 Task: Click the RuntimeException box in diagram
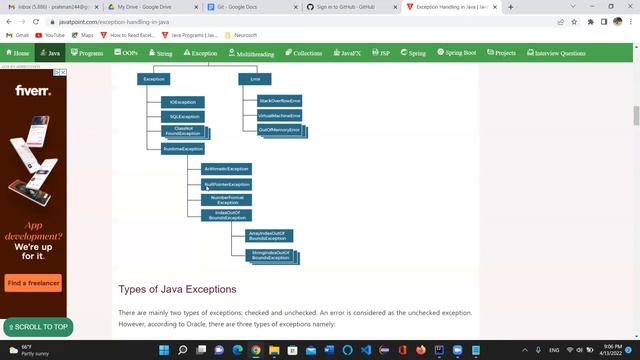click(x=183, y=149)
